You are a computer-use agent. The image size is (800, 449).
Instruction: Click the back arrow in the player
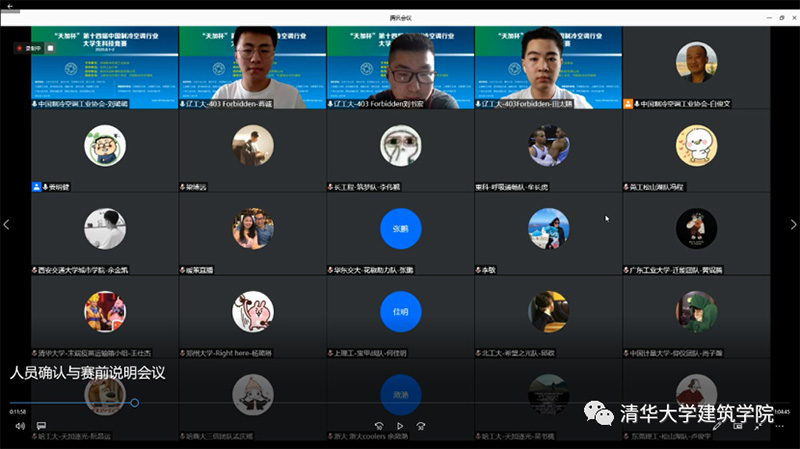(10, 6)
